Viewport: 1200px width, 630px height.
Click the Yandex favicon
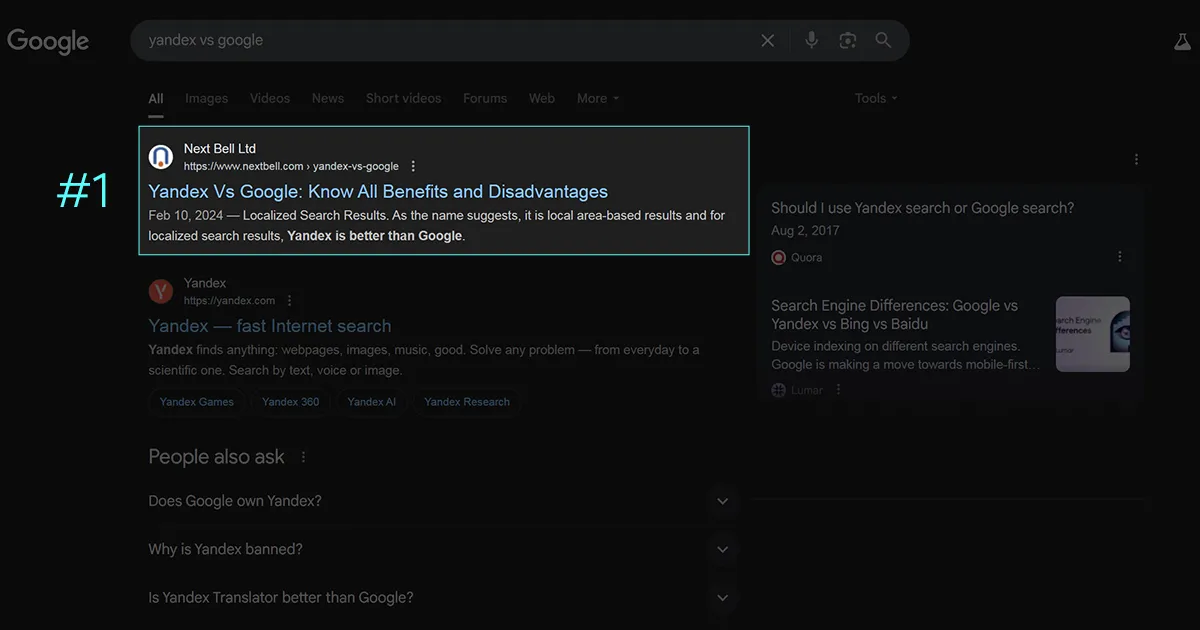161,291
